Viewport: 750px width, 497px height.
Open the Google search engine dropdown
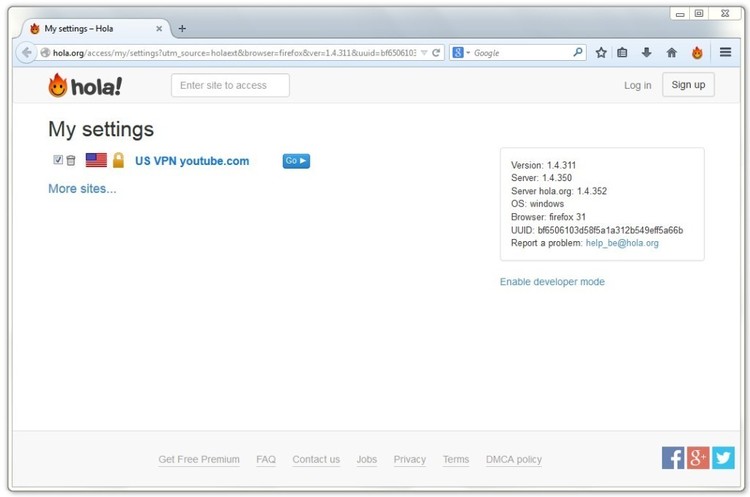461,53
